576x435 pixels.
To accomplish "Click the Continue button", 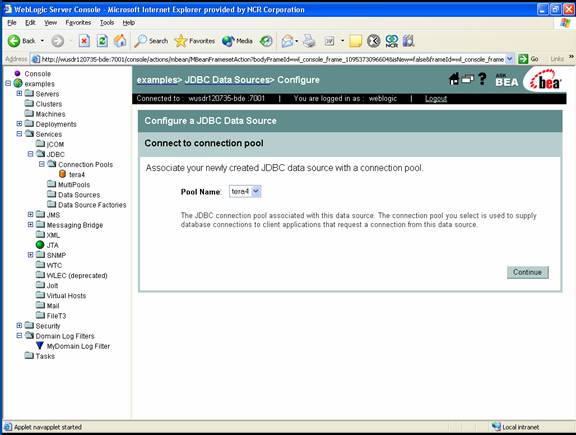I will tap(528, 272).
